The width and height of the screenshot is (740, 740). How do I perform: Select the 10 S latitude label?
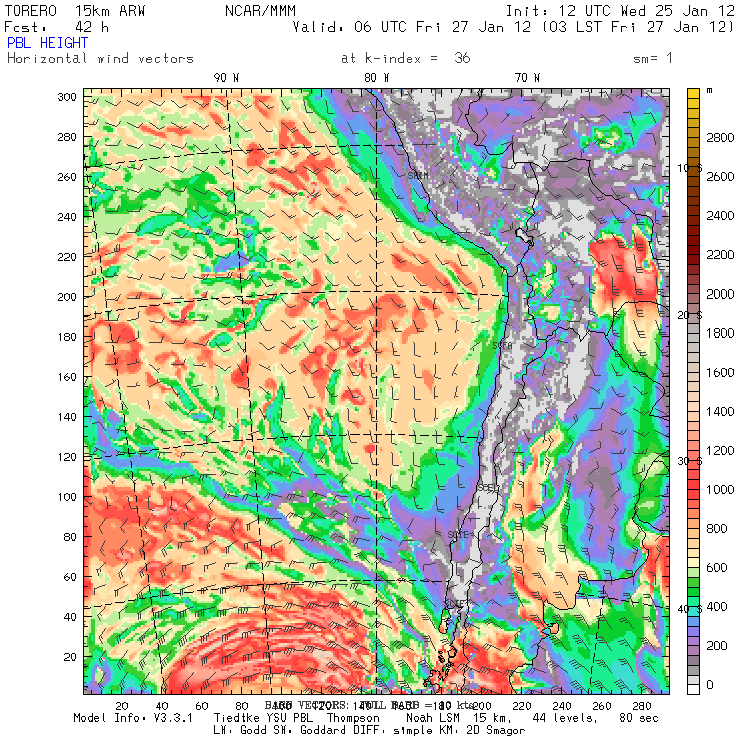pos(690,168)
